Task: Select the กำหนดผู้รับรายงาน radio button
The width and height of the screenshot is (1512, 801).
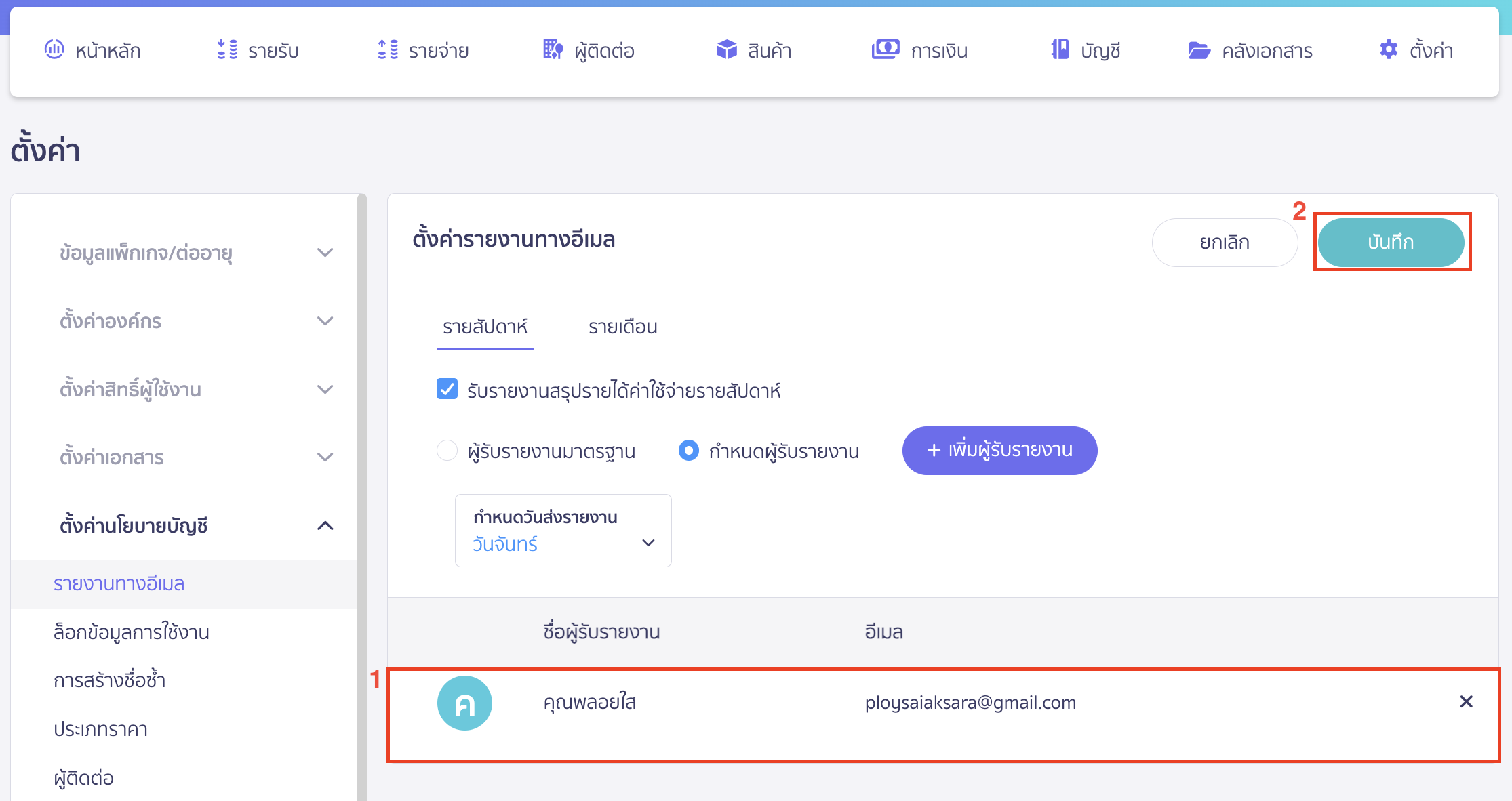Action: 688,450
